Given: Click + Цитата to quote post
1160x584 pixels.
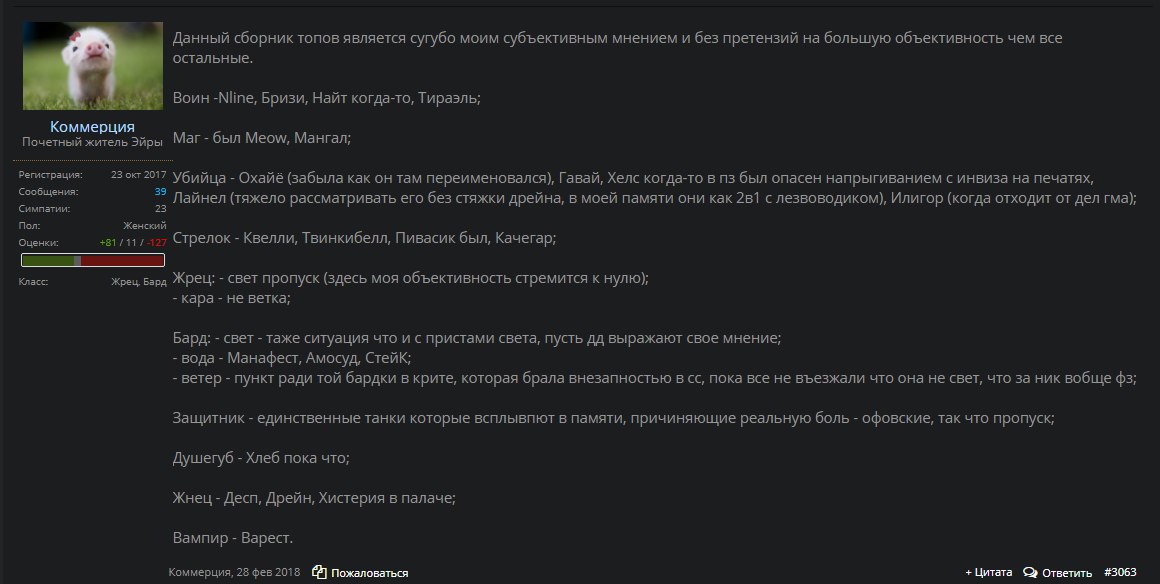Looking at the screenshot, I should 988,572.
